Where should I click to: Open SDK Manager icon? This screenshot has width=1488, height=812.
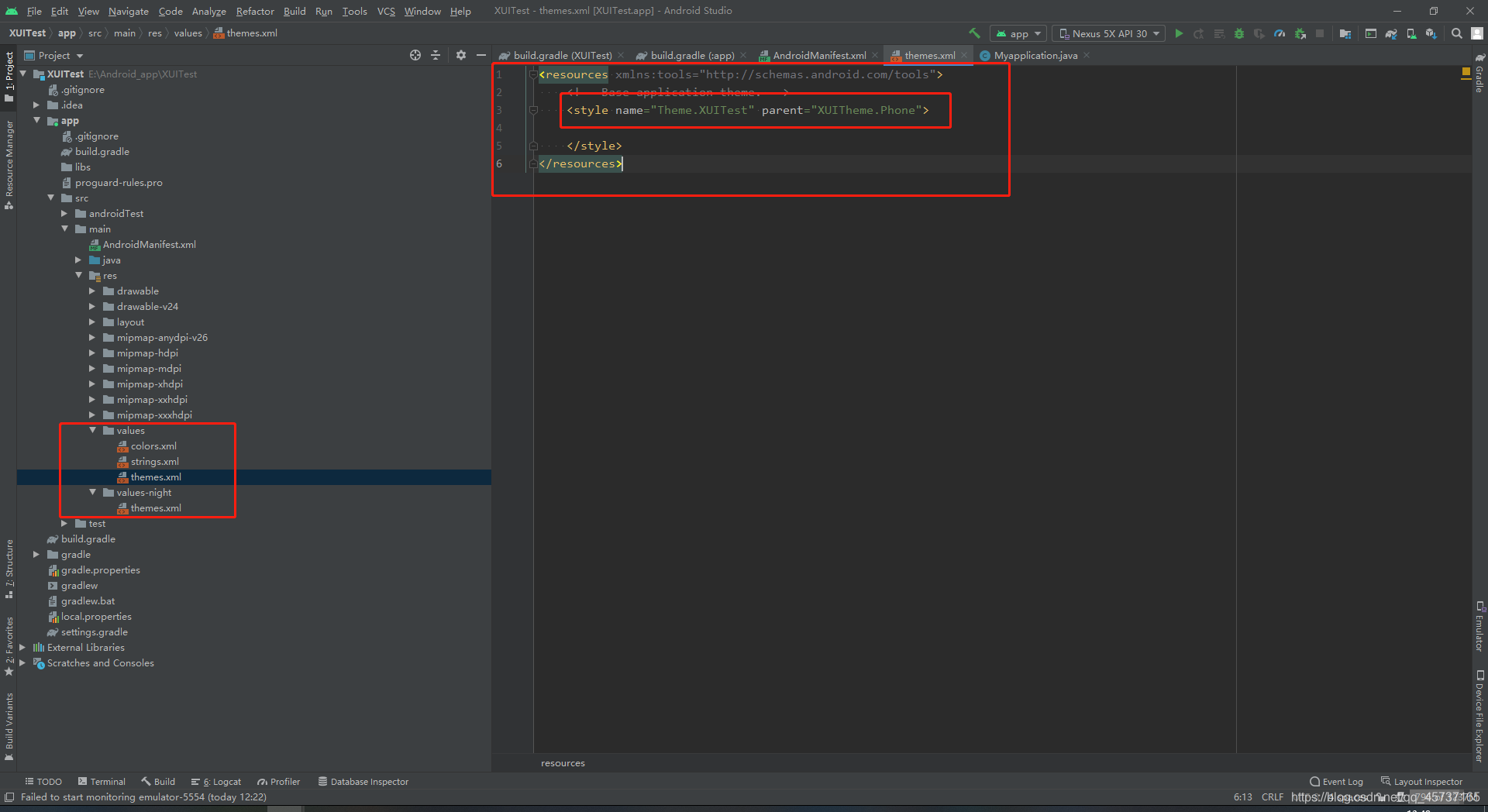coord(1431,33)
